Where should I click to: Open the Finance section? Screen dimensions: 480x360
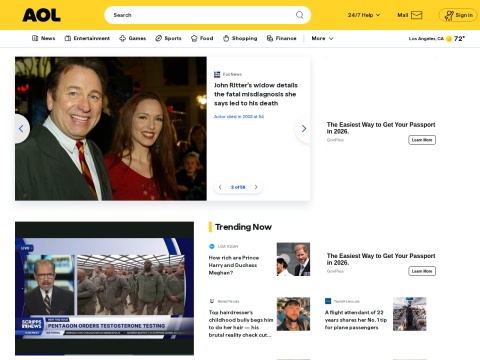(282, 38)
